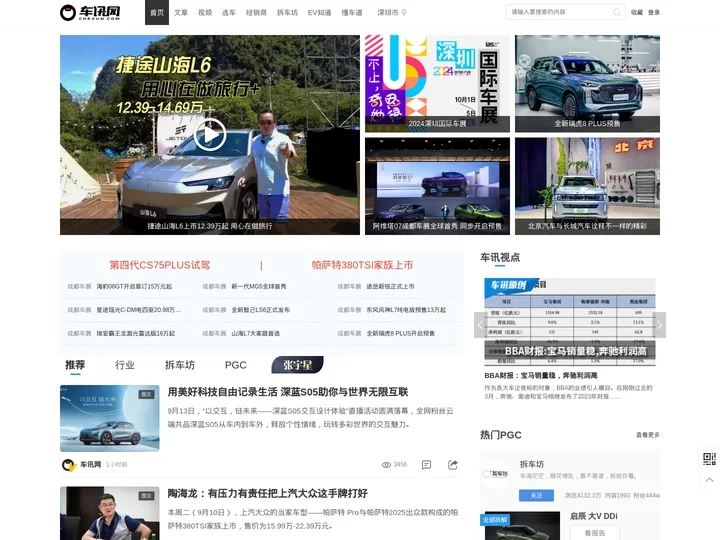Image resolution: width=720 pixels, height=540 pixels.
Task: Open comments icon under 深蓝S05 article
Action: coord(426,465)
